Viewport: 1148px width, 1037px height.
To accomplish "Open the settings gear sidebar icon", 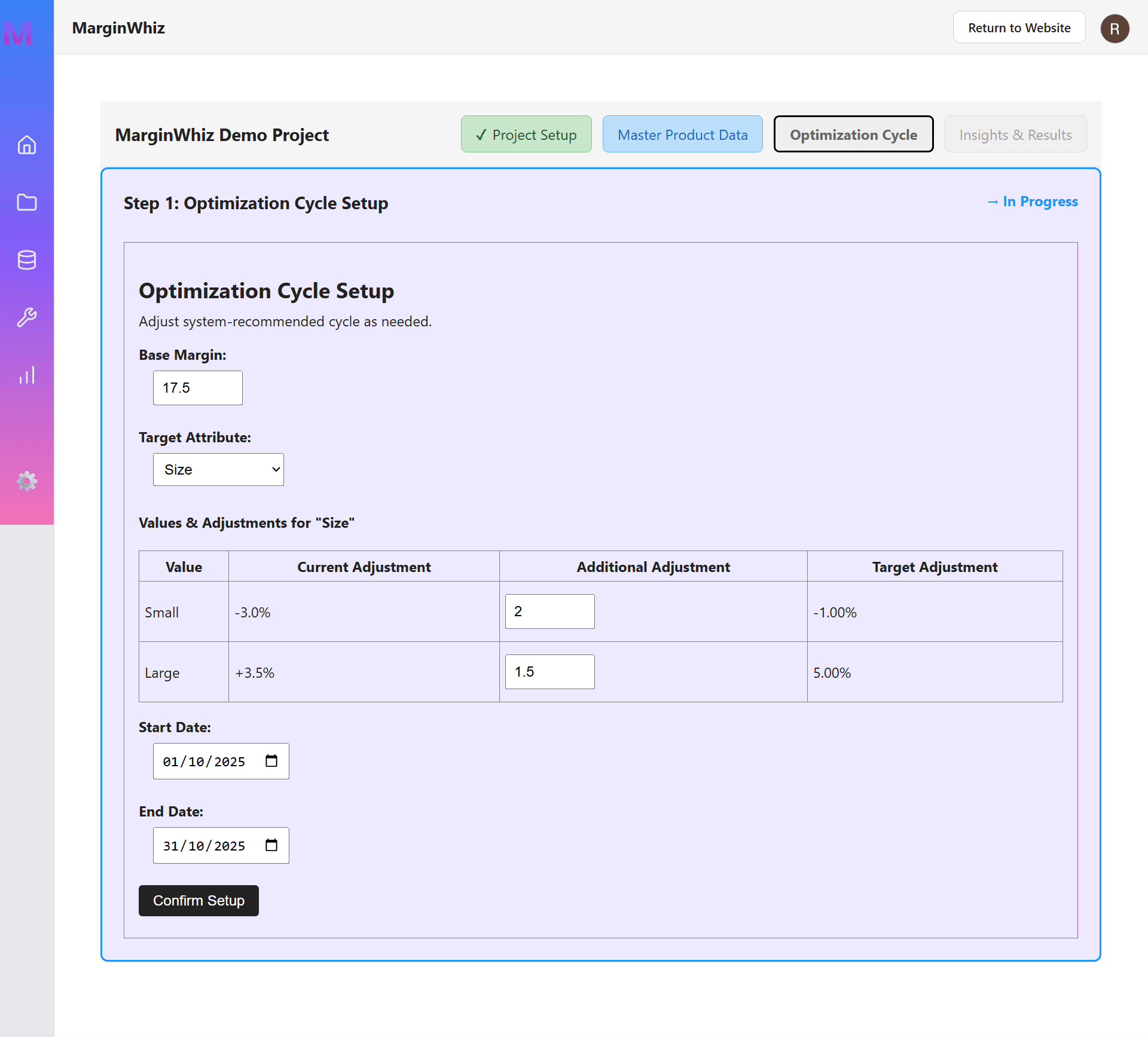I will (x=27, y=481).
